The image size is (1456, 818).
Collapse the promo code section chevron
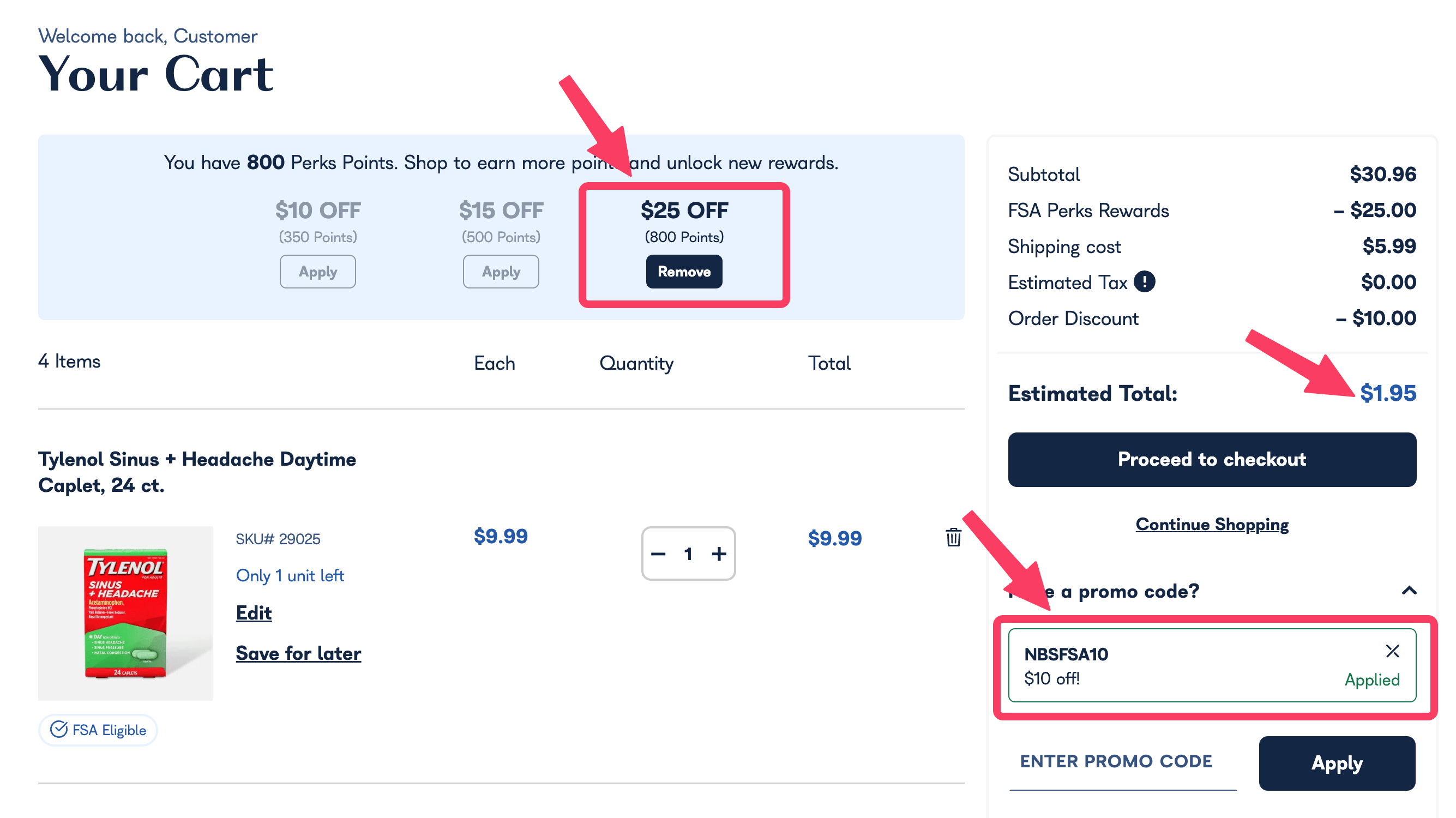1409,591
